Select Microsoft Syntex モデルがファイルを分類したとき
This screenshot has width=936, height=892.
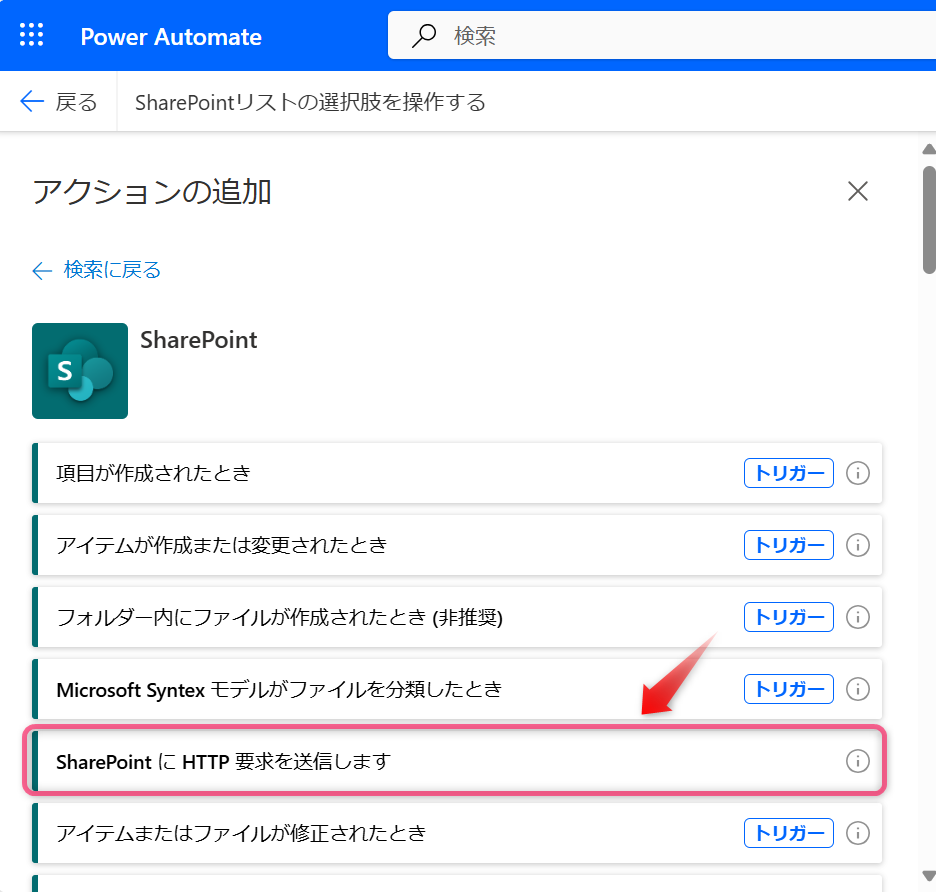pyautogui.click(x=457, y=689)
